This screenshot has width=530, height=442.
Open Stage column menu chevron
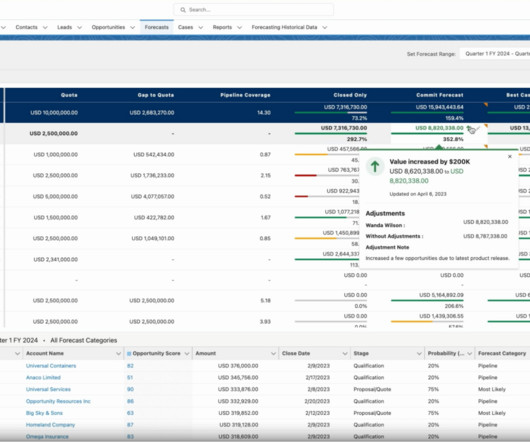coord(419,353)
